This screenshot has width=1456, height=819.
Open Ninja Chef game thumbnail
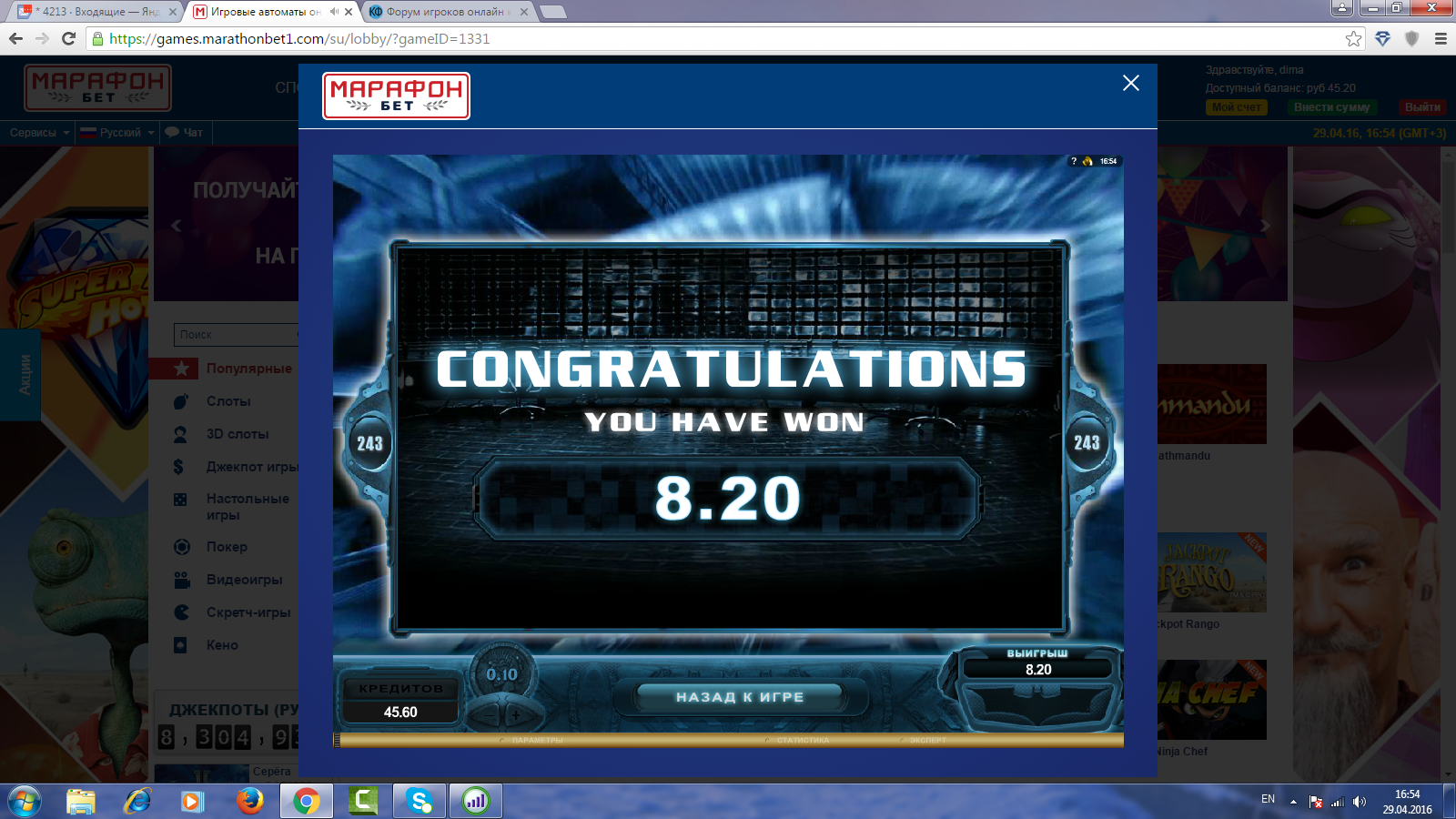click(1212, 700)
